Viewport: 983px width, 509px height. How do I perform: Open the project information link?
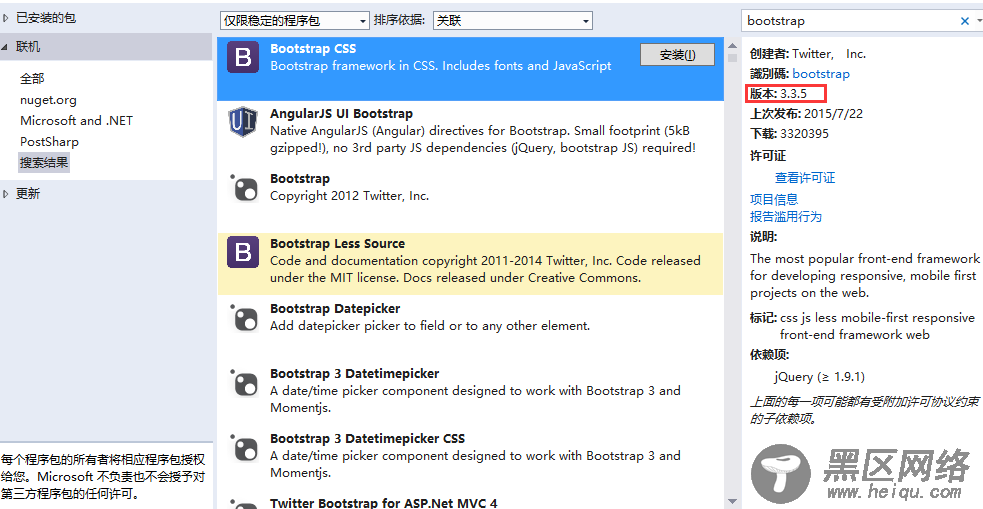click(x=774, y=199)
